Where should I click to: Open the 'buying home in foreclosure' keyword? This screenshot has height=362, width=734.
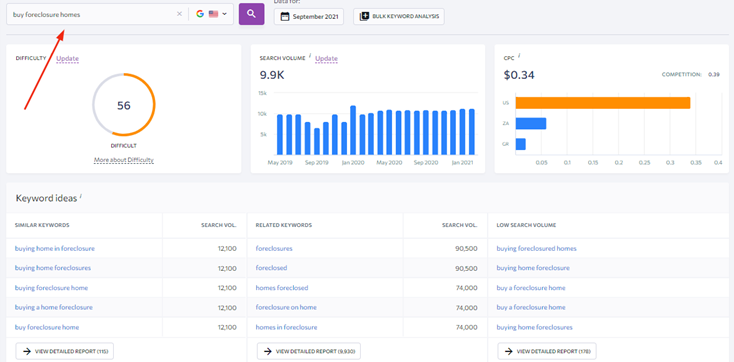coord(55,249)
